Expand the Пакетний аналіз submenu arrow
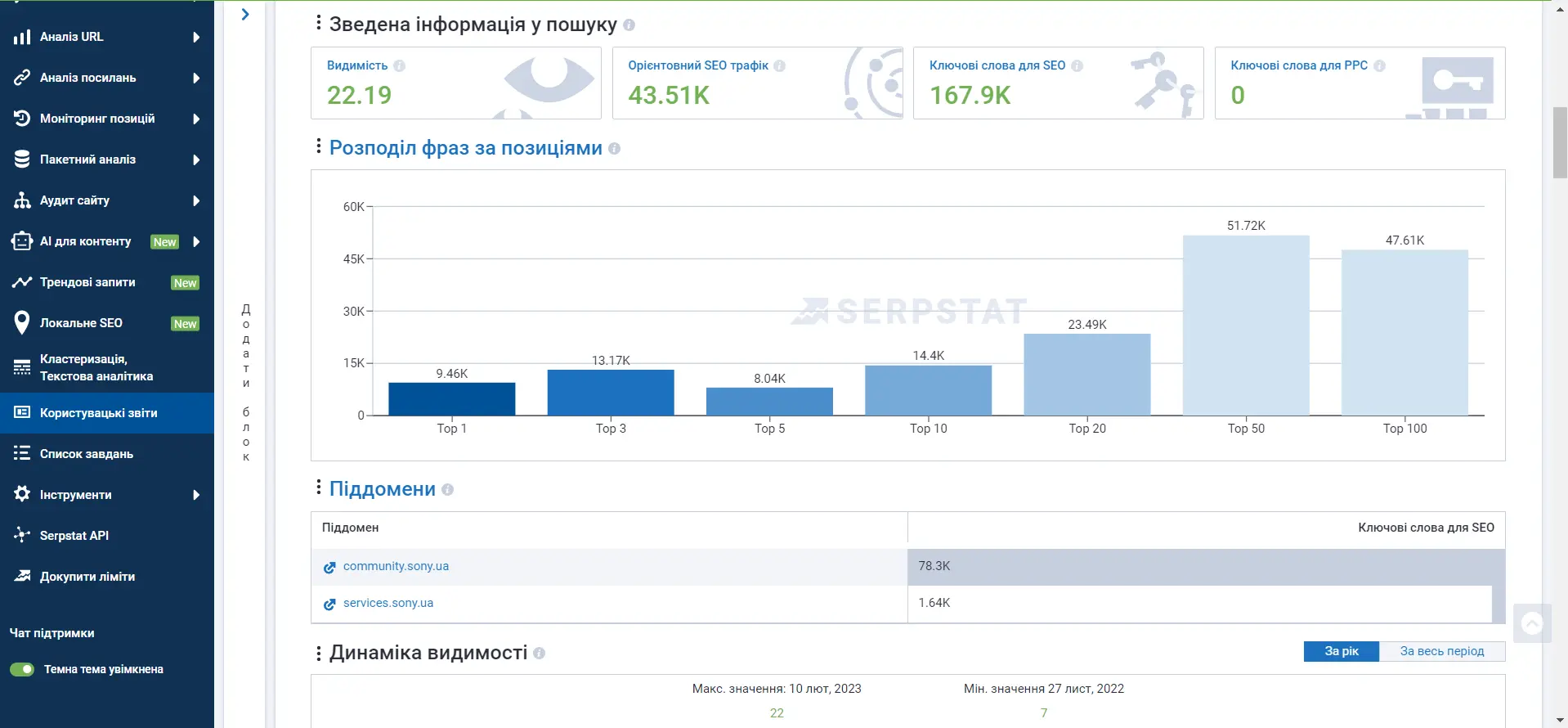This screenshot has height=728, width=1568. coord(196,160)
